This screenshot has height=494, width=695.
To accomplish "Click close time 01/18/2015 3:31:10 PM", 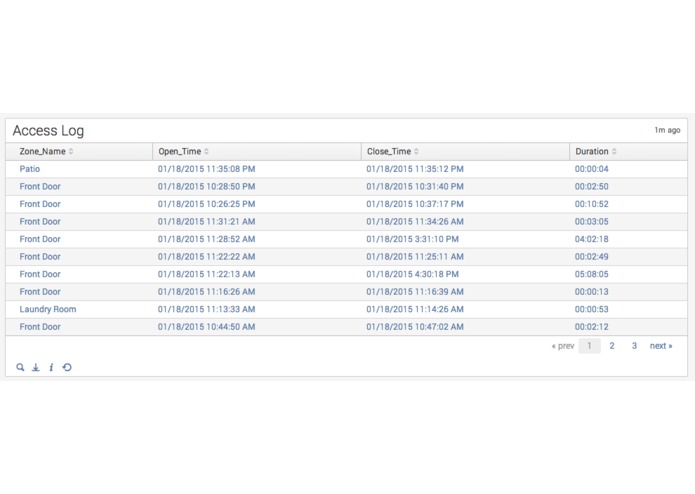I will pyautogui.click(x=413, y=239).
